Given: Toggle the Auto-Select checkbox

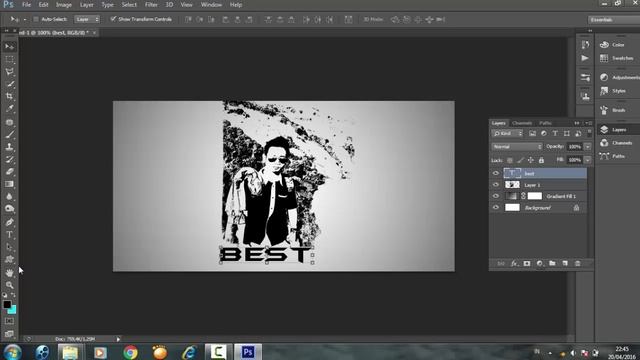Looking at the screenshot, I should 36,19.
